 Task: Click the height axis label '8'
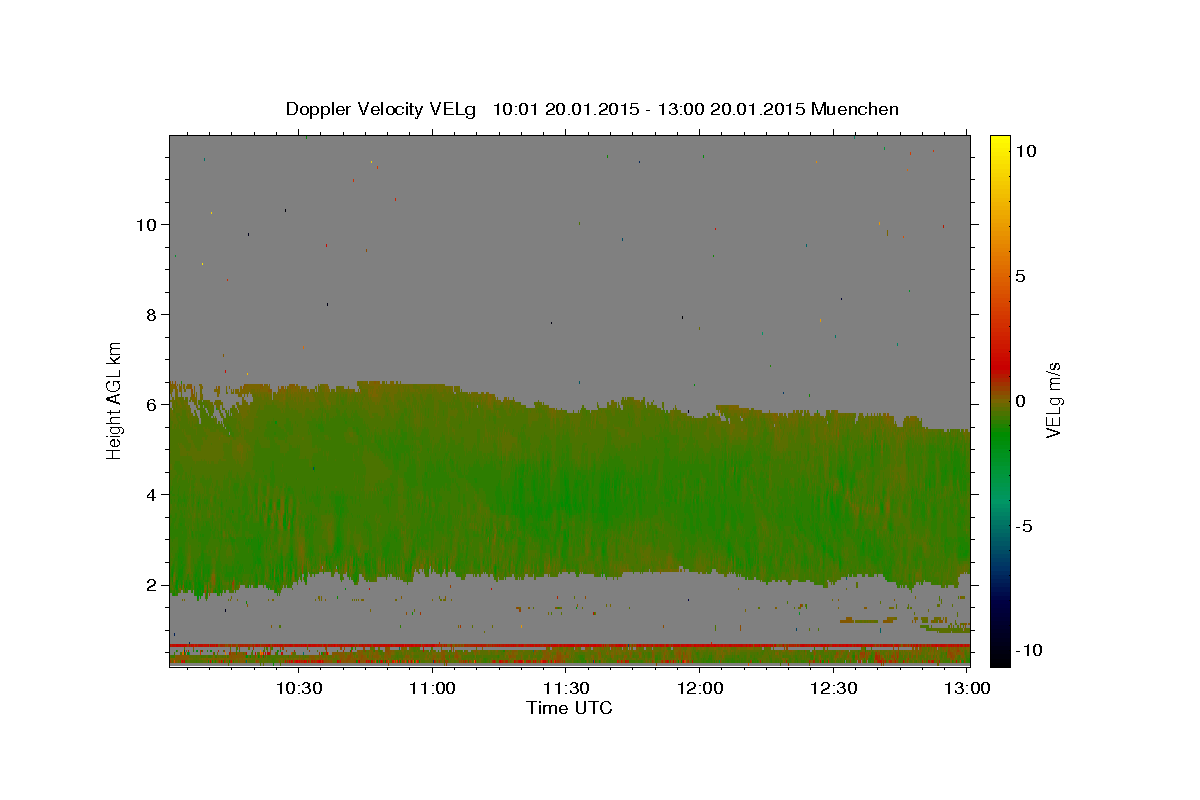[x=152, y=315]
